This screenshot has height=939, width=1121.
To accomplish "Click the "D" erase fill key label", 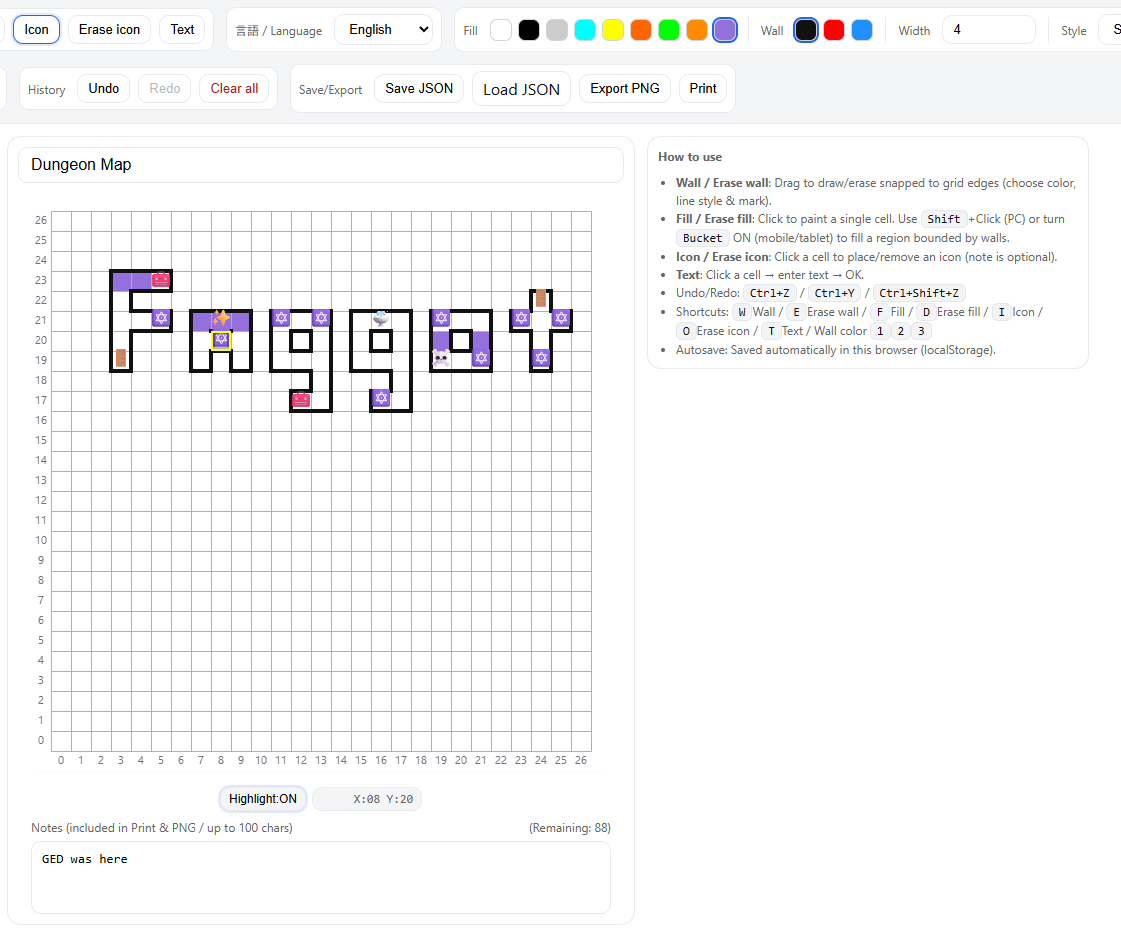I will point(926,312).
